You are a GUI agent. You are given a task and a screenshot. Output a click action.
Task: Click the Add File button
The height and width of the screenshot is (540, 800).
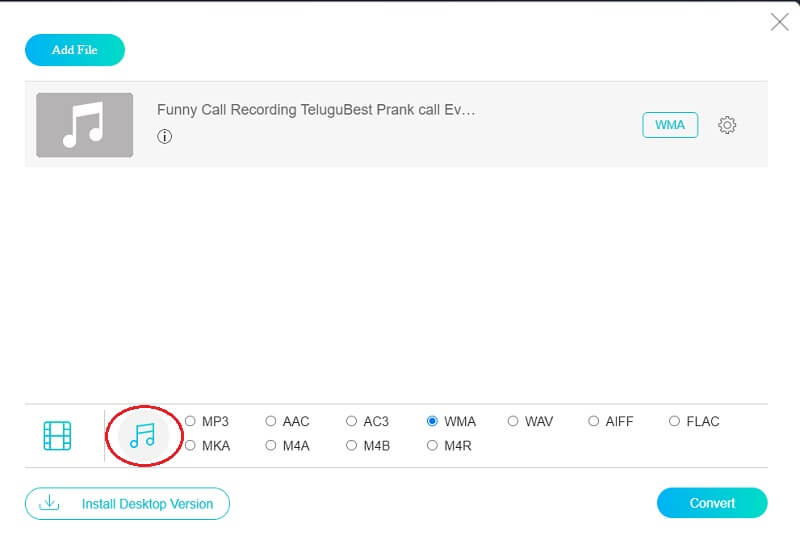tap(75, 50)
